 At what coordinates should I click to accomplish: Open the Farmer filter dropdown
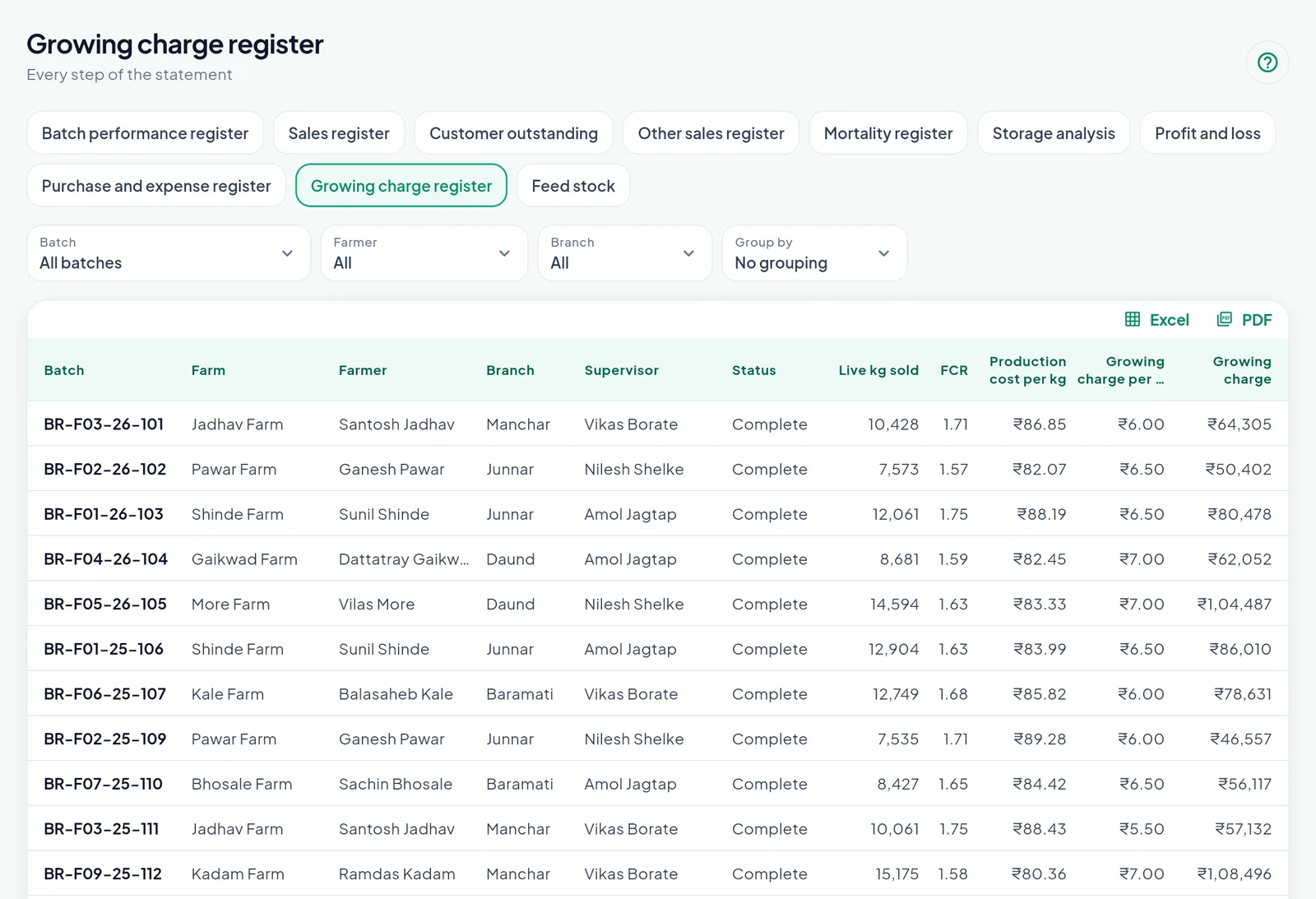(x=424, y=253)
